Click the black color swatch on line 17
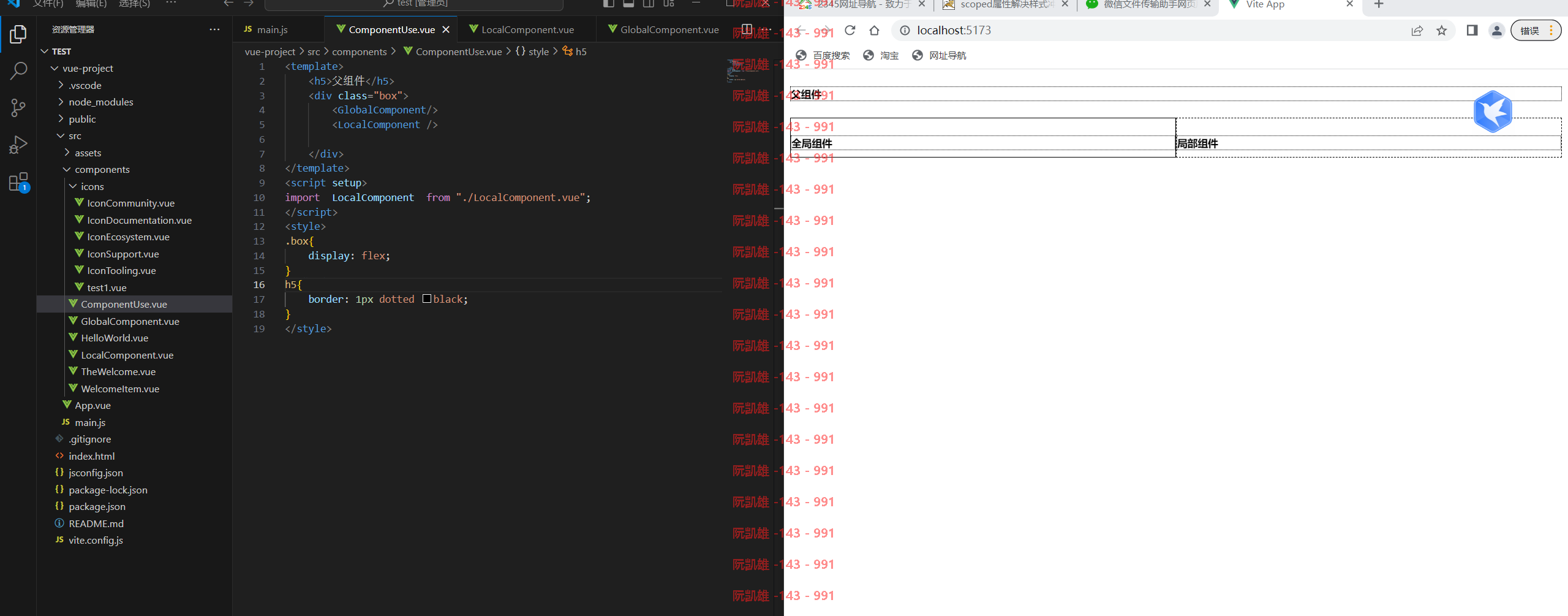The height and width of the screenshot is (616, 1568). (x=427, y=299)
